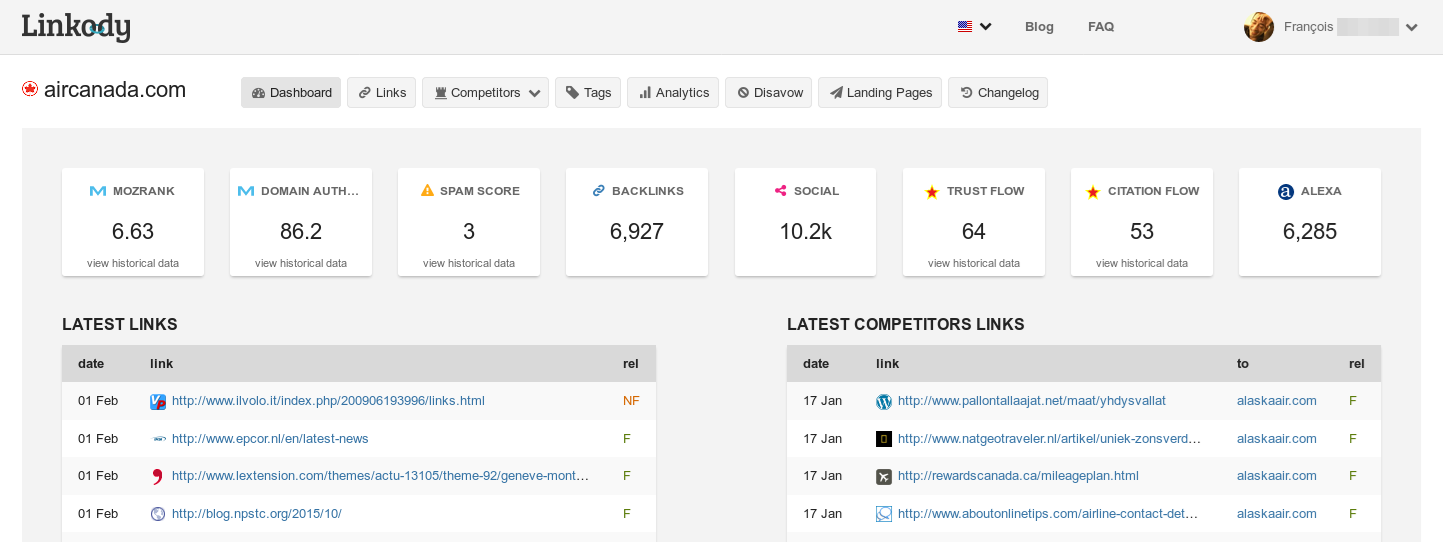Go to the FAQ page
The width and height of the screenshot is (1443, 542).
pos(1100,27)
